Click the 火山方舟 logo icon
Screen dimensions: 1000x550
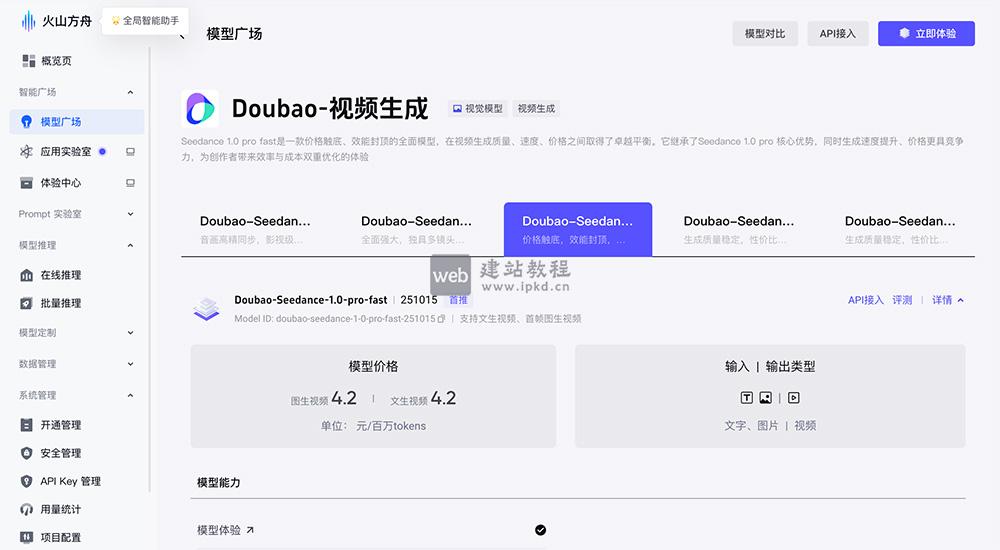click(28, 21)
